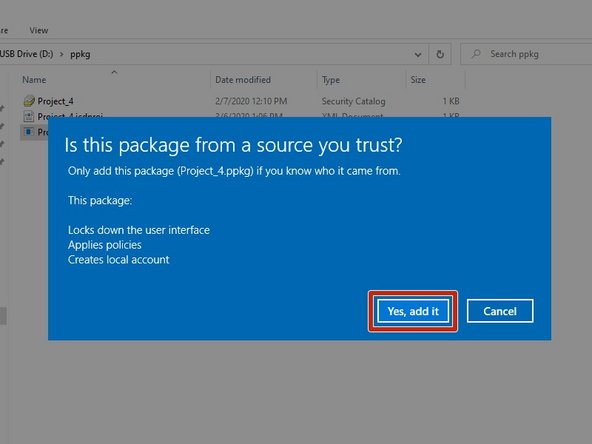Expand the breadcrumb chevron after USB Drive
Viewport: 592px width, 444px height.
pos(62,54)
